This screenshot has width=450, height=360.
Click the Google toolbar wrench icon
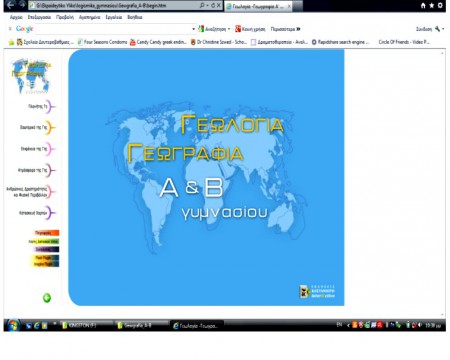tap(438, 29)
